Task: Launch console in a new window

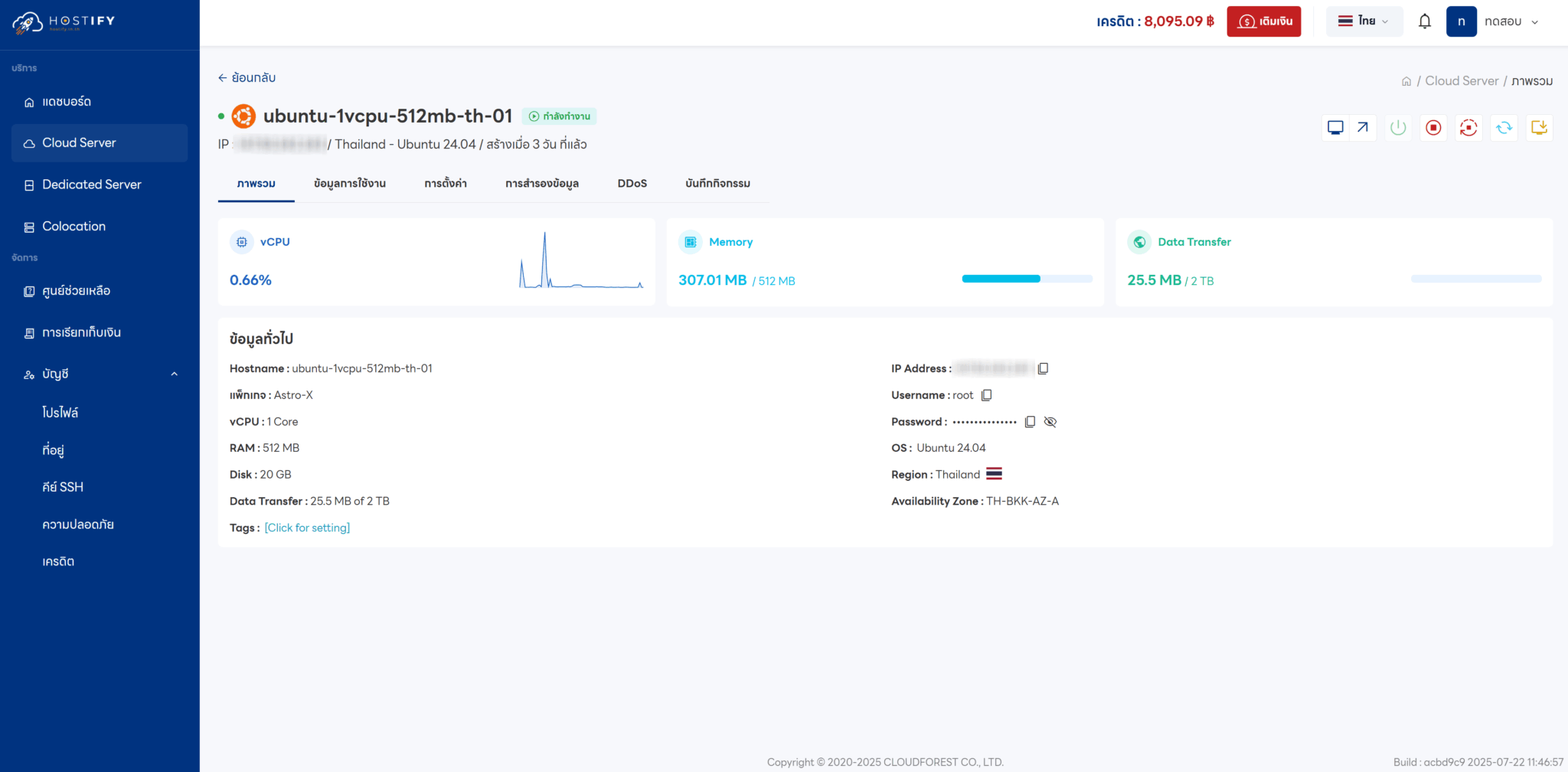Action: pyautogui.click(x=1362, y=127)
